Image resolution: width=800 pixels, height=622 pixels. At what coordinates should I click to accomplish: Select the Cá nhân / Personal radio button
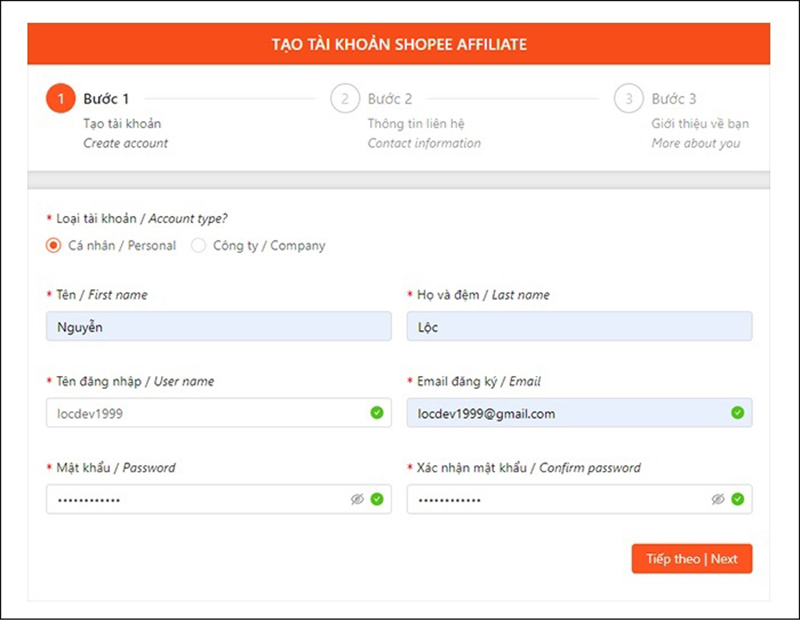54,245
